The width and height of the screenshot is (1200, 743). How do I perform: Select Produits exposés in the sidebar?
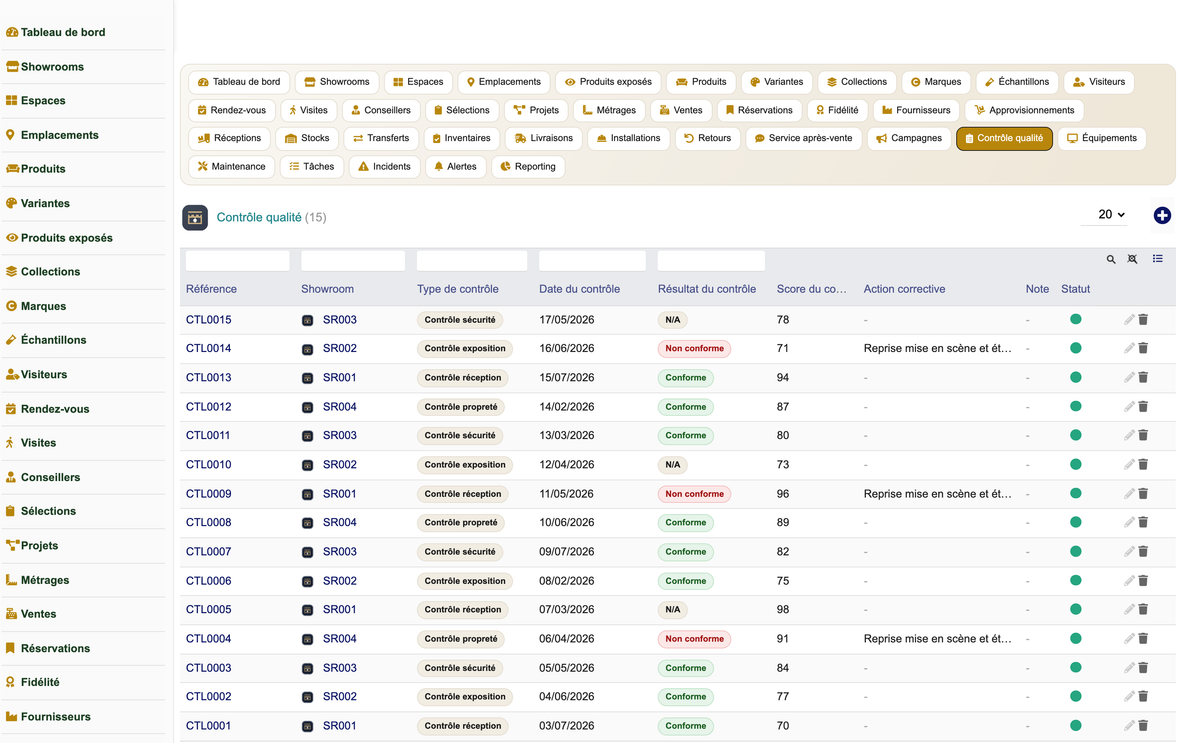(x=67, y=238)
